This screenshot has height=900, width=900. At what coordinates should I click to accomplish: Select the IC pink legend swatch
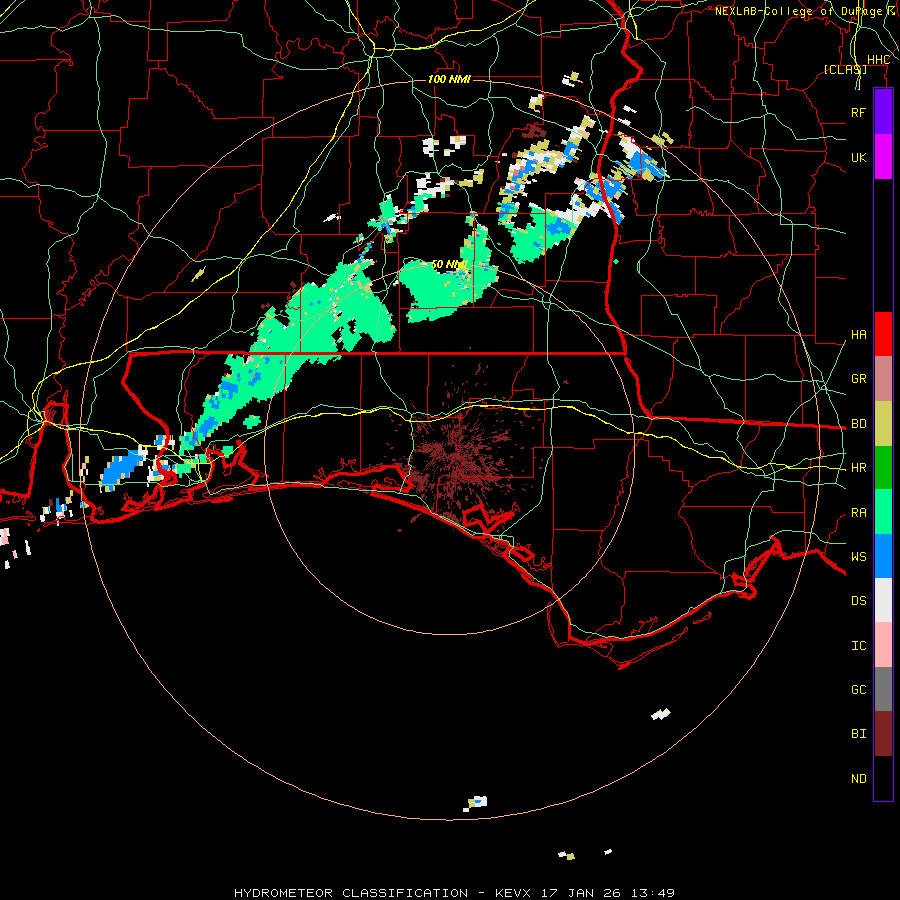coord(883,645)
